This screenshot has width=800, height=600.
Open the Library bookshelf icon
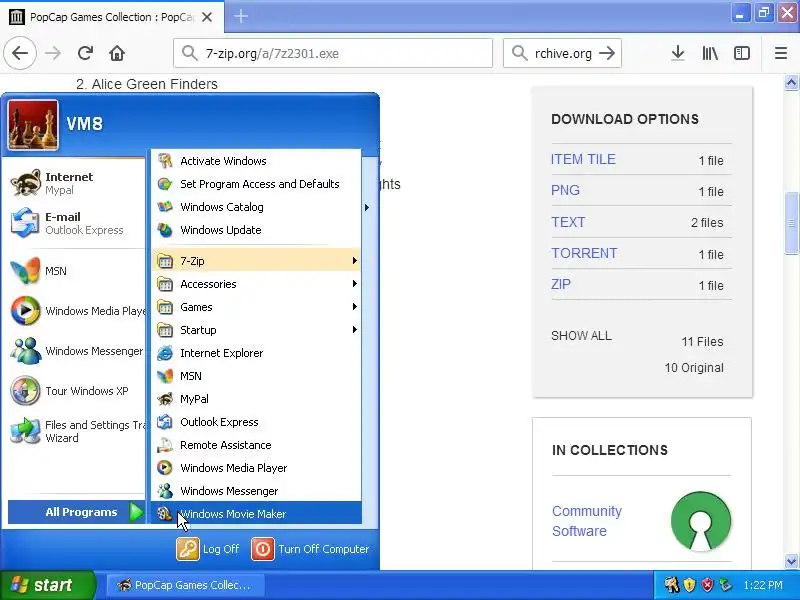[x=710, y=53]
